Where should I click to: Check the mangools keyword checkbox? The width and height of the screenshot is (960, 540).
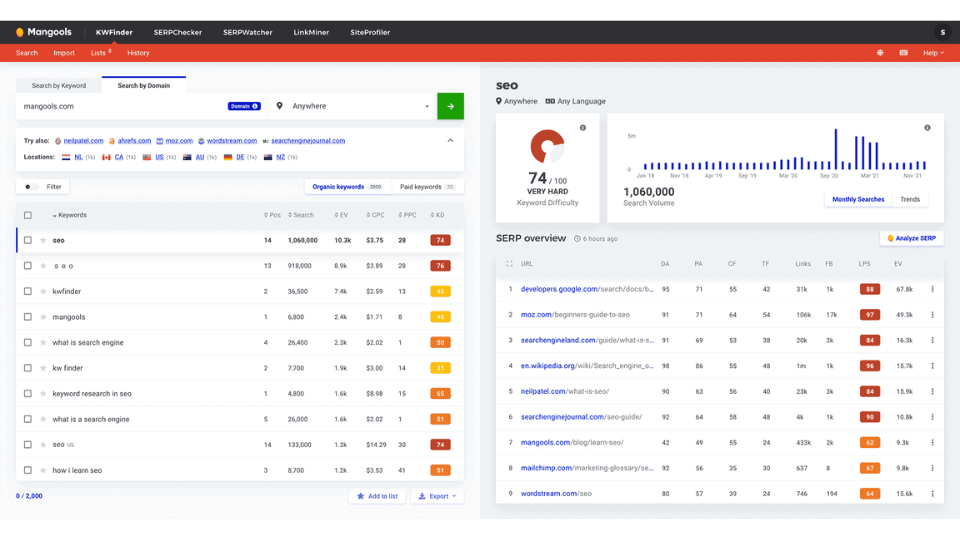tap(28, 317)
